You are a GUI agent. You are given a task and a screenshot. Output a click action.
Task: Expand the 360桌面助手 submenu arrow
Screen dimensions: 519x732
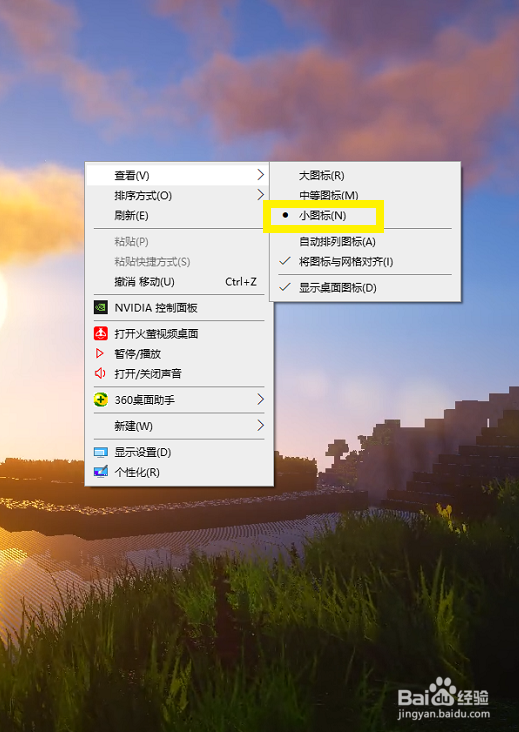pos(260,400)
